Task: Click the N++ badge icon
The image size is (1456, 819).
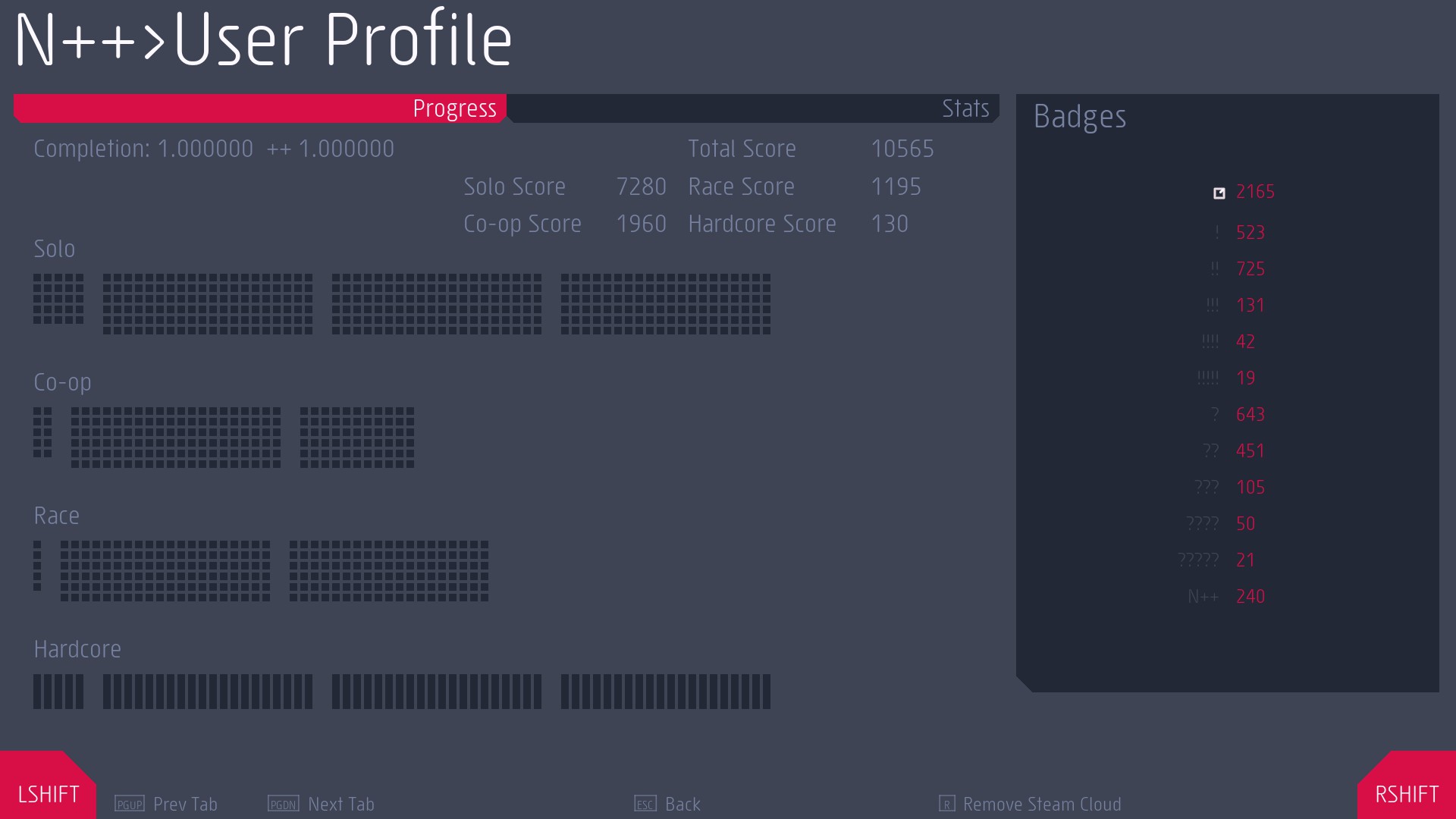Action: tap(1203, 597)
